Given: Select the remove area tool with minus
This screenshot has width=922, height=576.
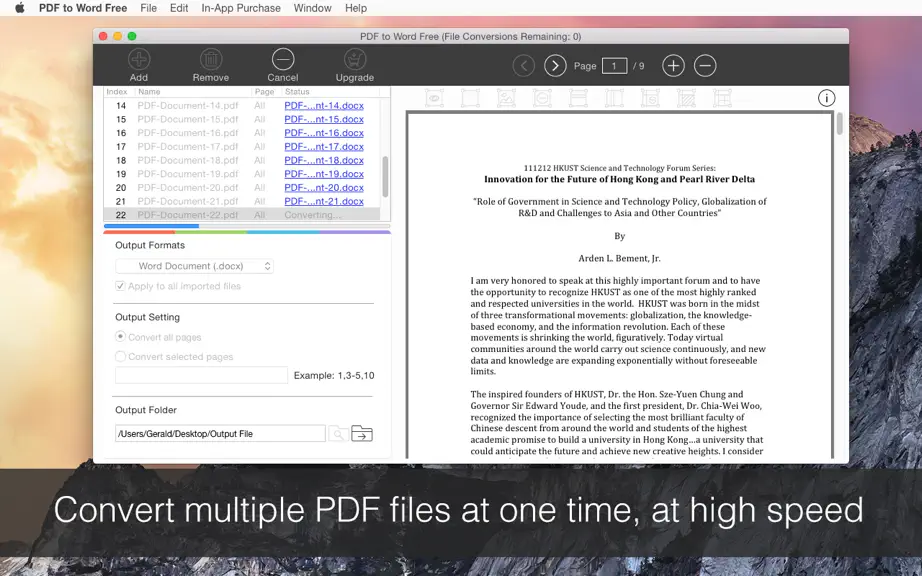Looking at the screenshot, I should (x=542, y=98).
